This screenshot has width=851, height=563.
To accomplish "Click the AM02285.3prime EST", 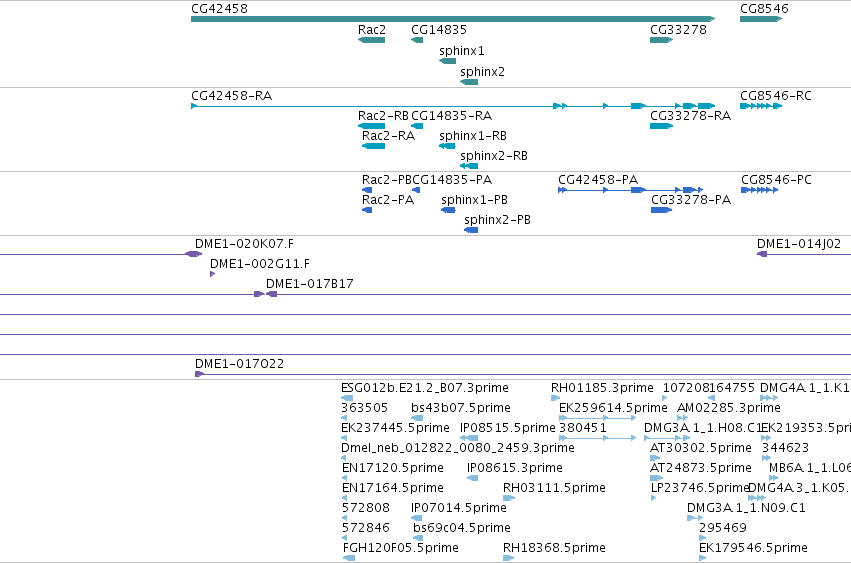I will tap(683, 418).
